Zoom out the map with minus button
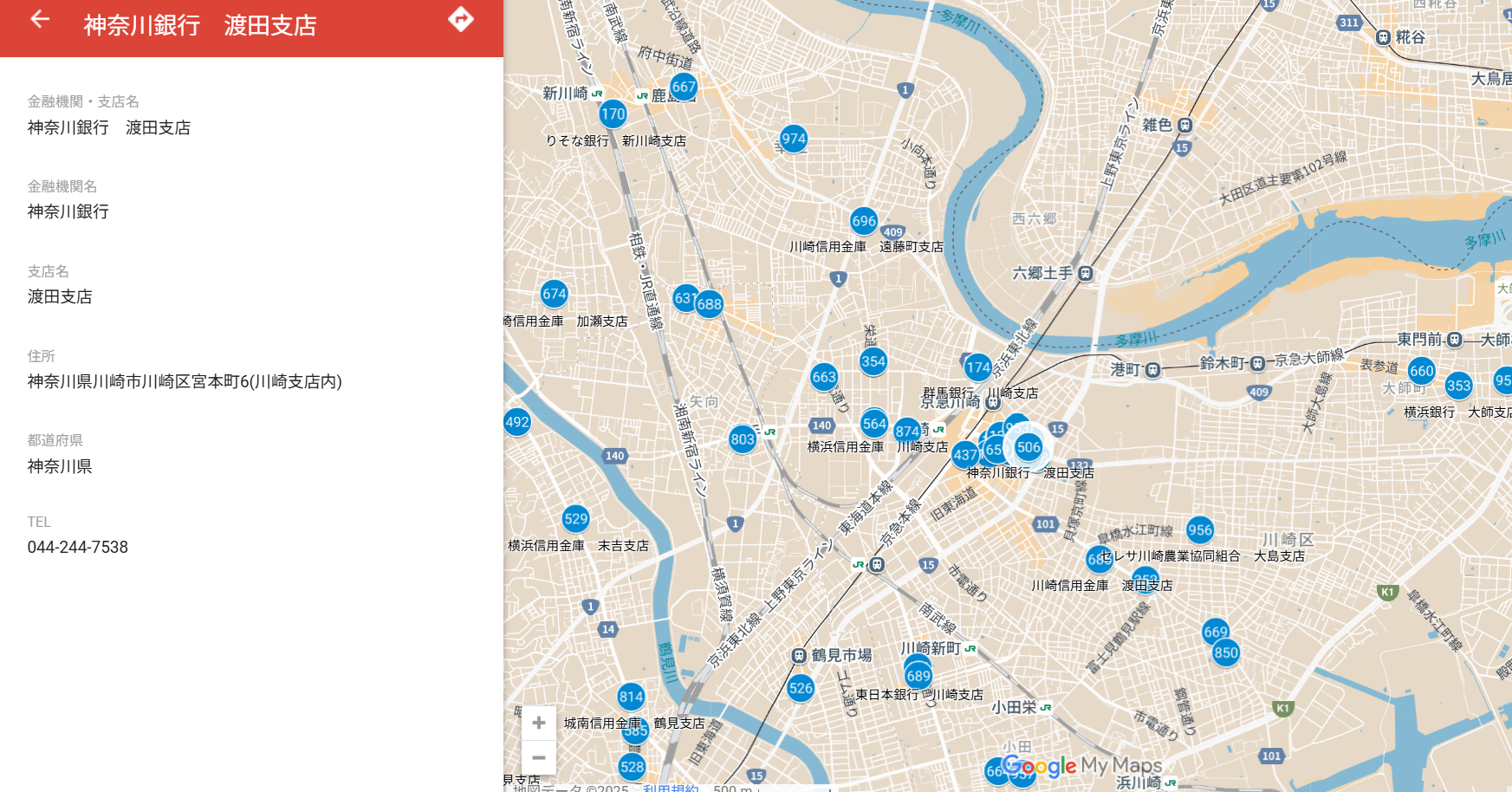The height and width of the screenshot is (792, 1512). [x=539, y=757]
